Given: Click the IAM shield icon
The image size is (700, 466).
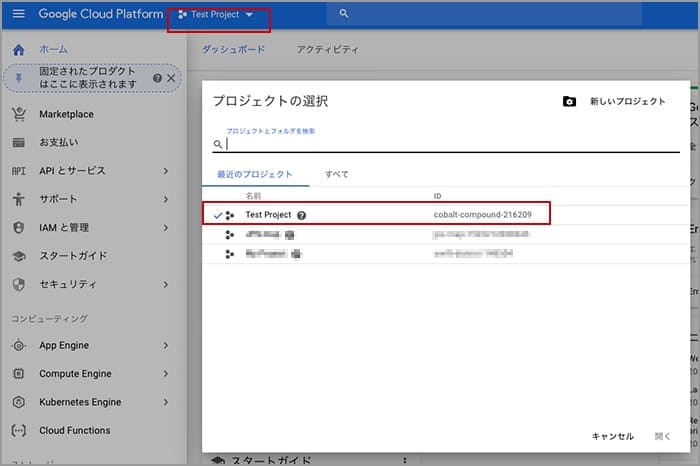Looking at the screenshot, I should (x=19, y=228).
